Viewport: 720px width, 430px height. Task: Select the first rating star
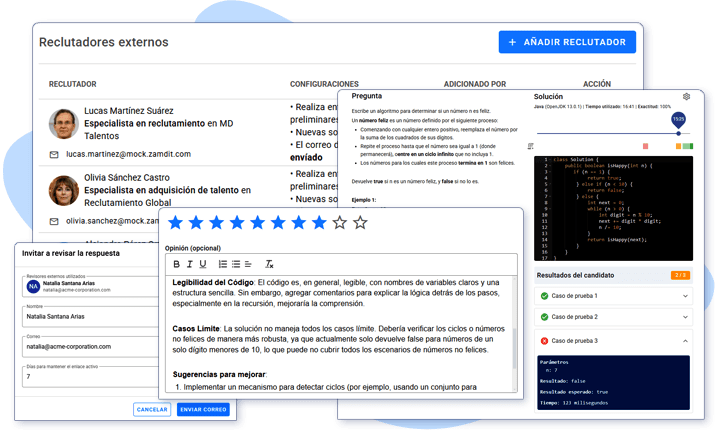point(175,223)
